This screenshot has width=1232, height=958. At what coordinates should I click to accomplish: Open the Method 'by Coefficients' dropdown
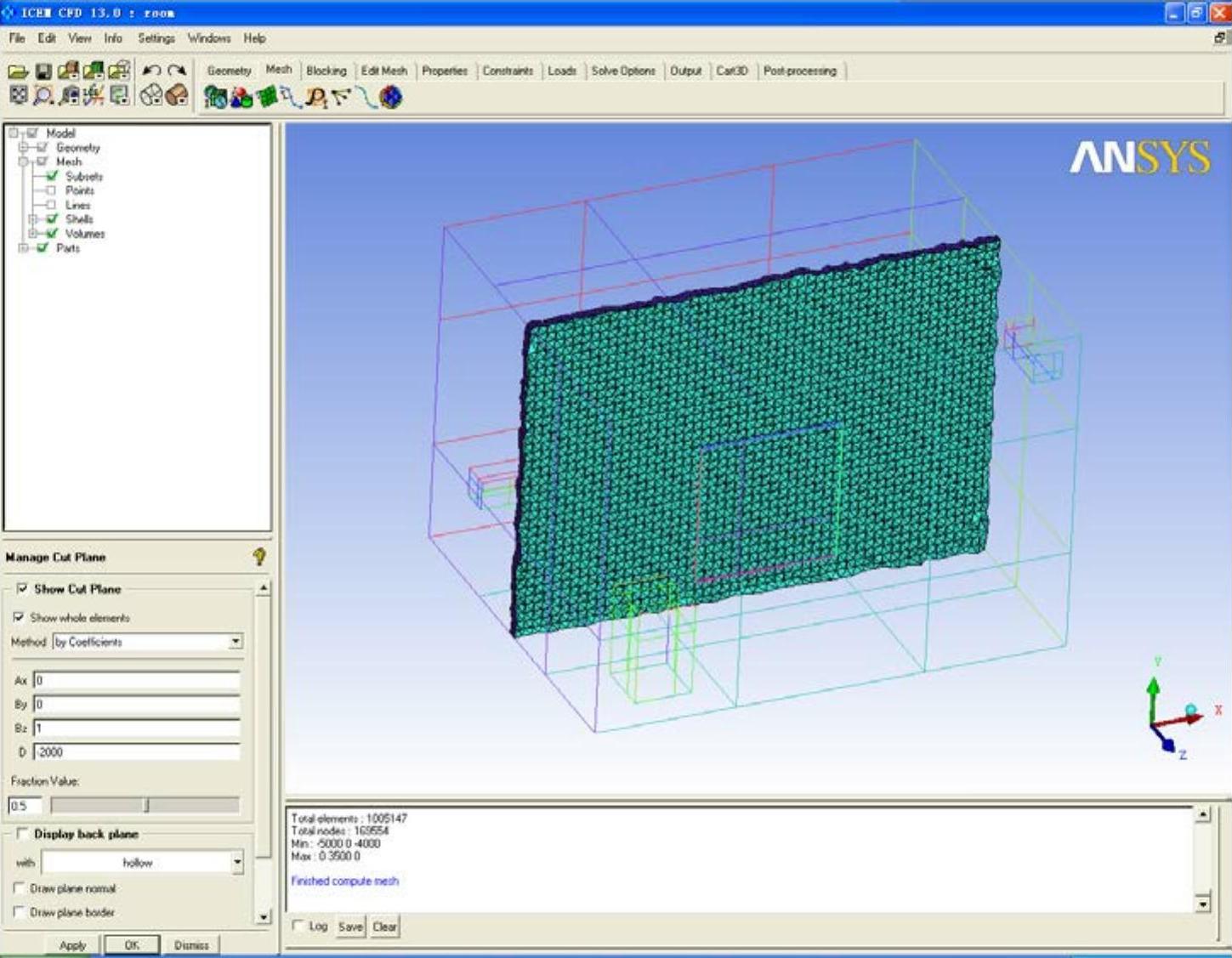[148, 642]
